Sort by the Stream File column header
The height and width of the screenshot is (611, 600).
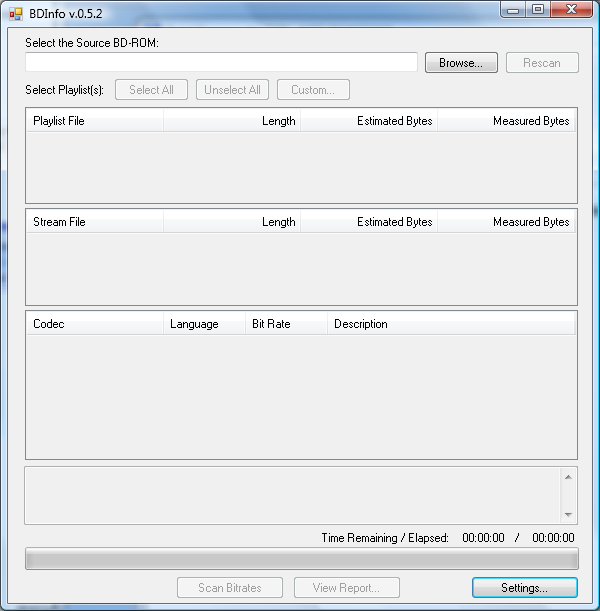coord(95,222)
